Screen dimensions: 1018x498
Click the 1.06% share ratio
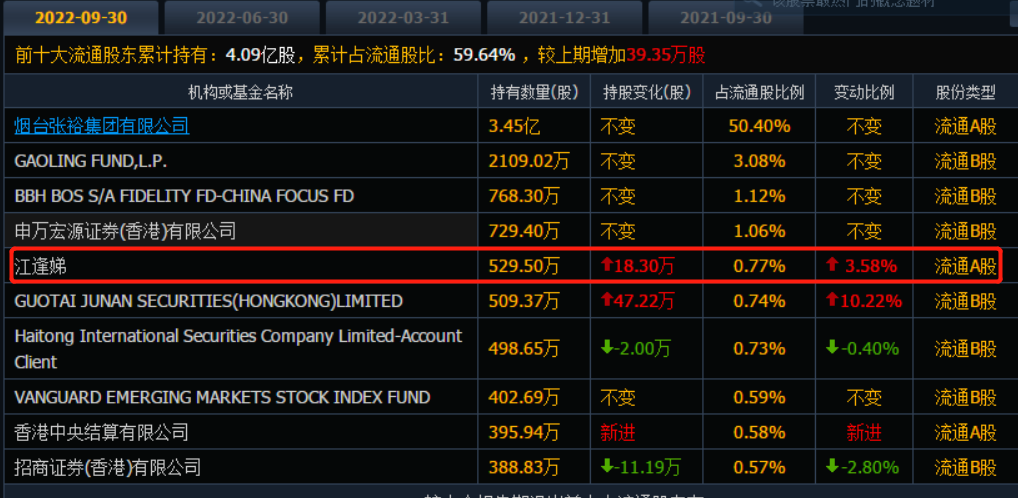click(760, 231)
